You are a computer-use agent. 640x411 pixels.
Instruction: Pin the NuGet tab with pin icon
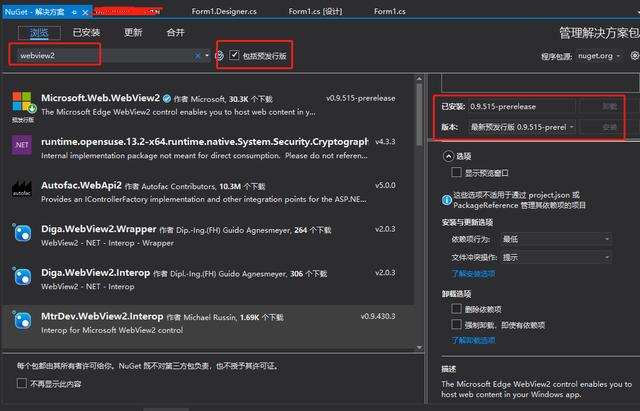point(74,12)
